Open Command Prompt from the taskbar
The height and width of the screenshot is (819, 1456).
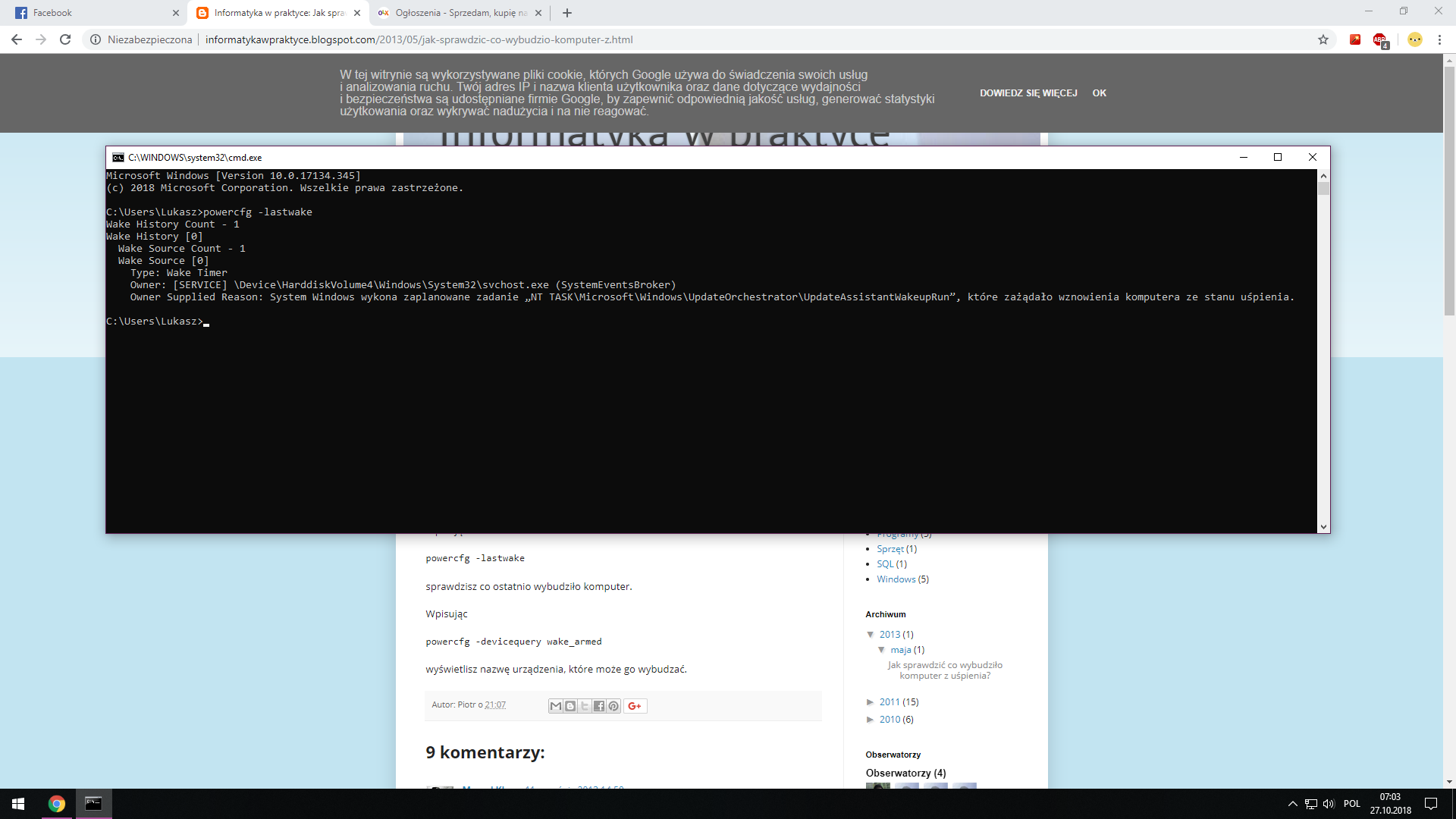[93, 804]
